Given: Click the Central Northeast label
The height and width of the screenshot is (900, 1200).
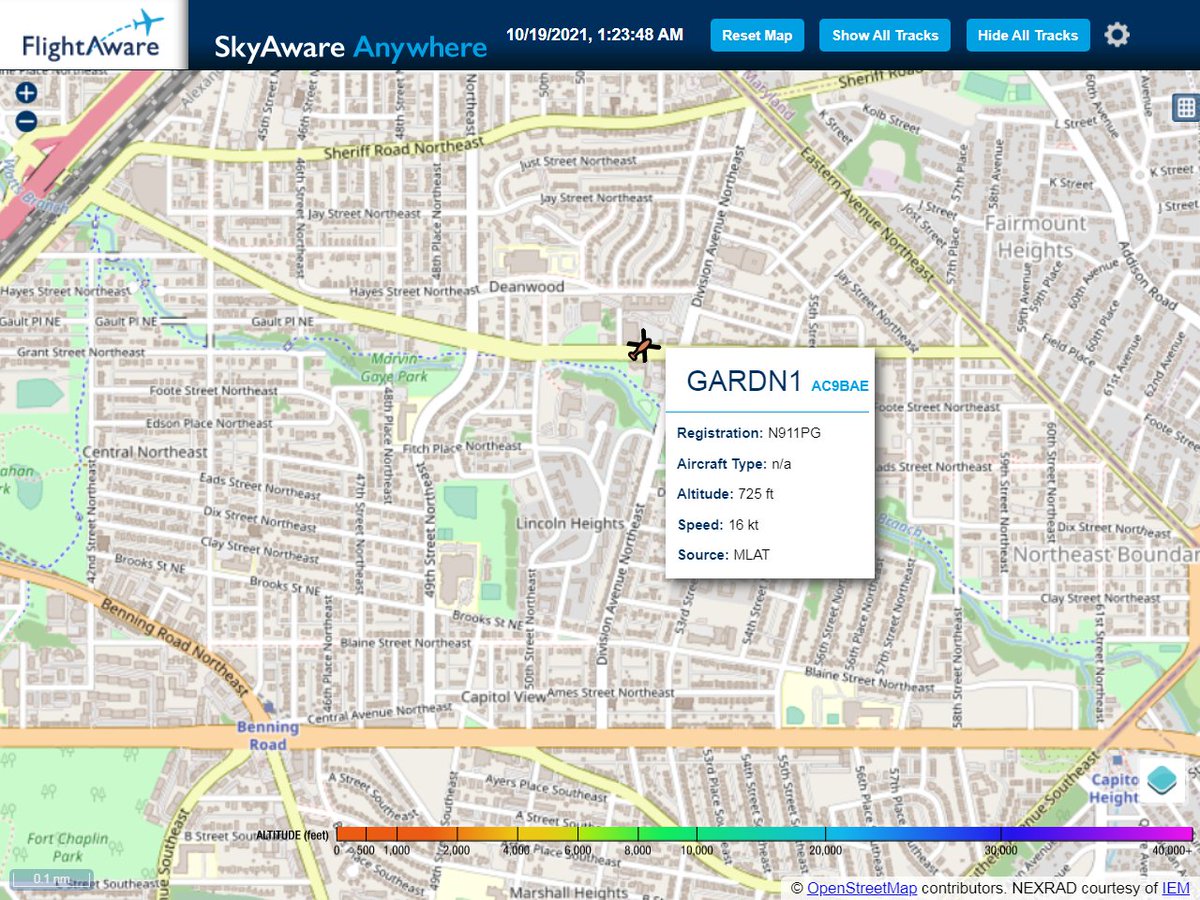Looking at the screenshot, I should [145, 452].
